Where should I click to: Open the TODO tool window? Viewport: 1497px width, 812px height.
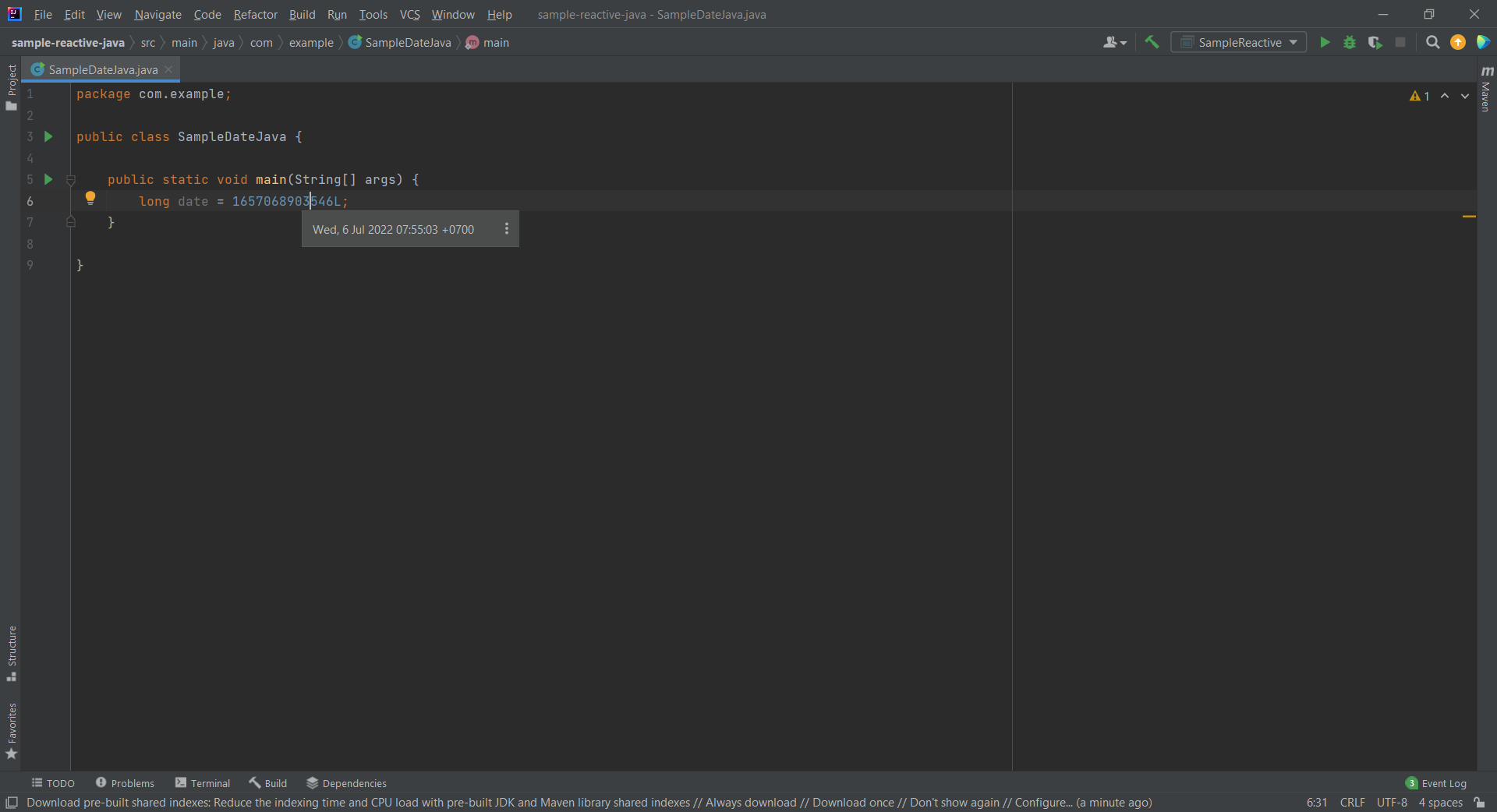tap(53, 783)
